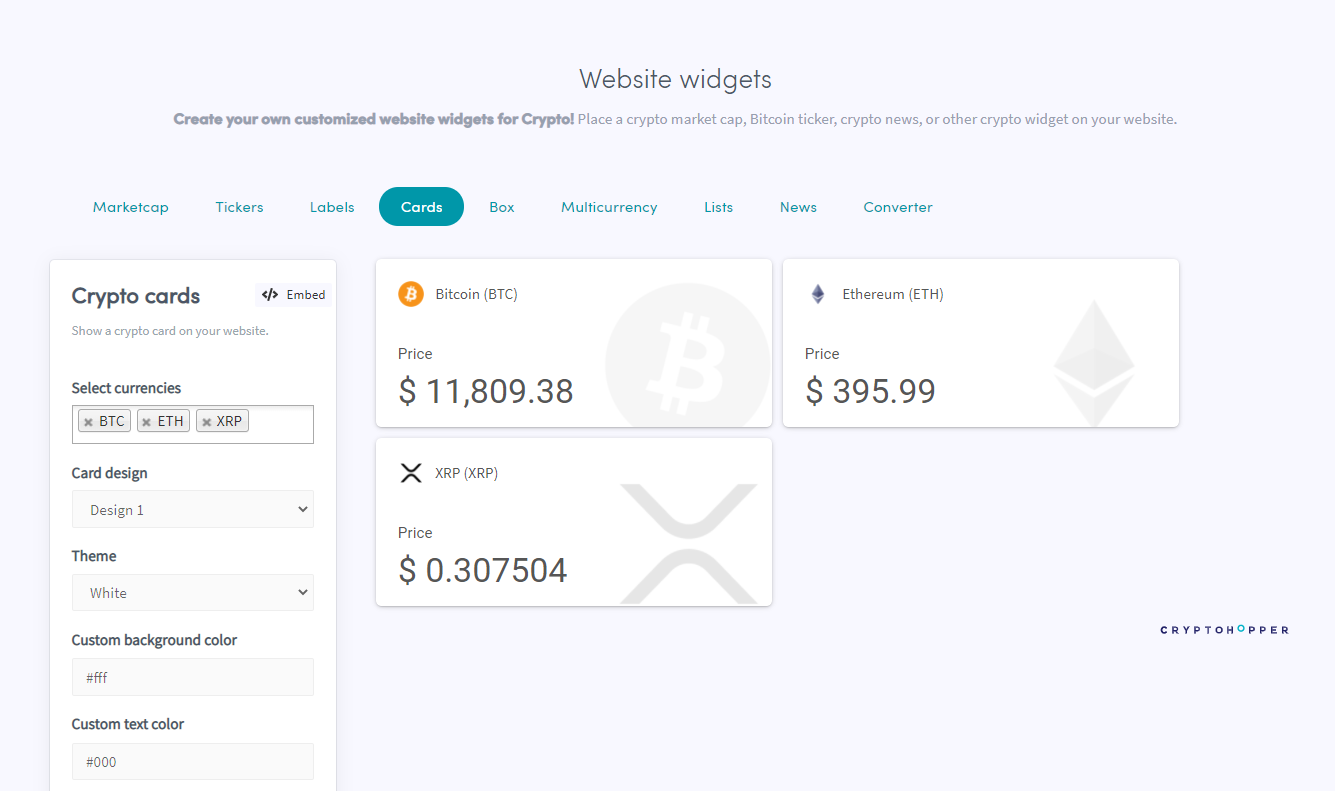Click the large Bitcoin watermark graphic

pyautogui.click(x=687, y=355)
